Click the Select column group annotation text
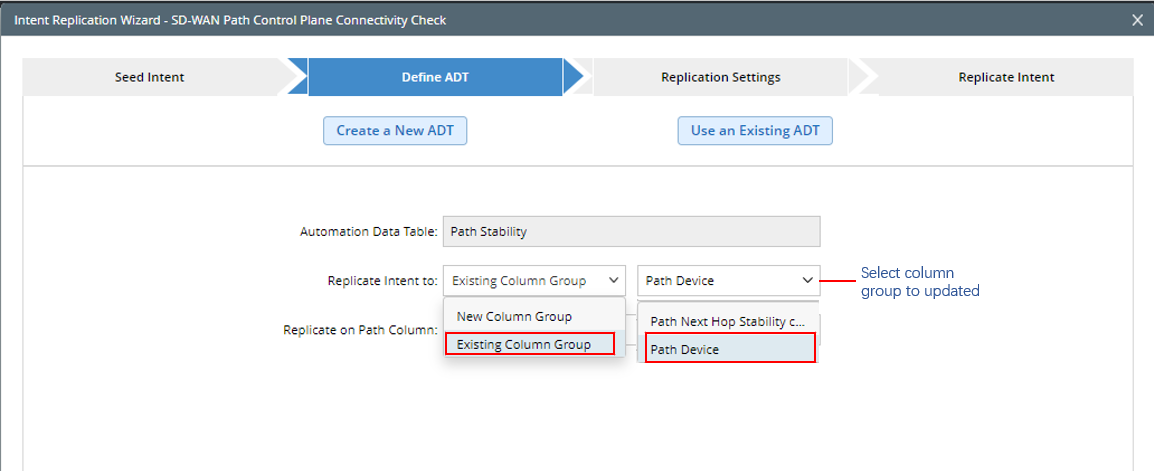 pyautogui.click(x=919, y=282)
